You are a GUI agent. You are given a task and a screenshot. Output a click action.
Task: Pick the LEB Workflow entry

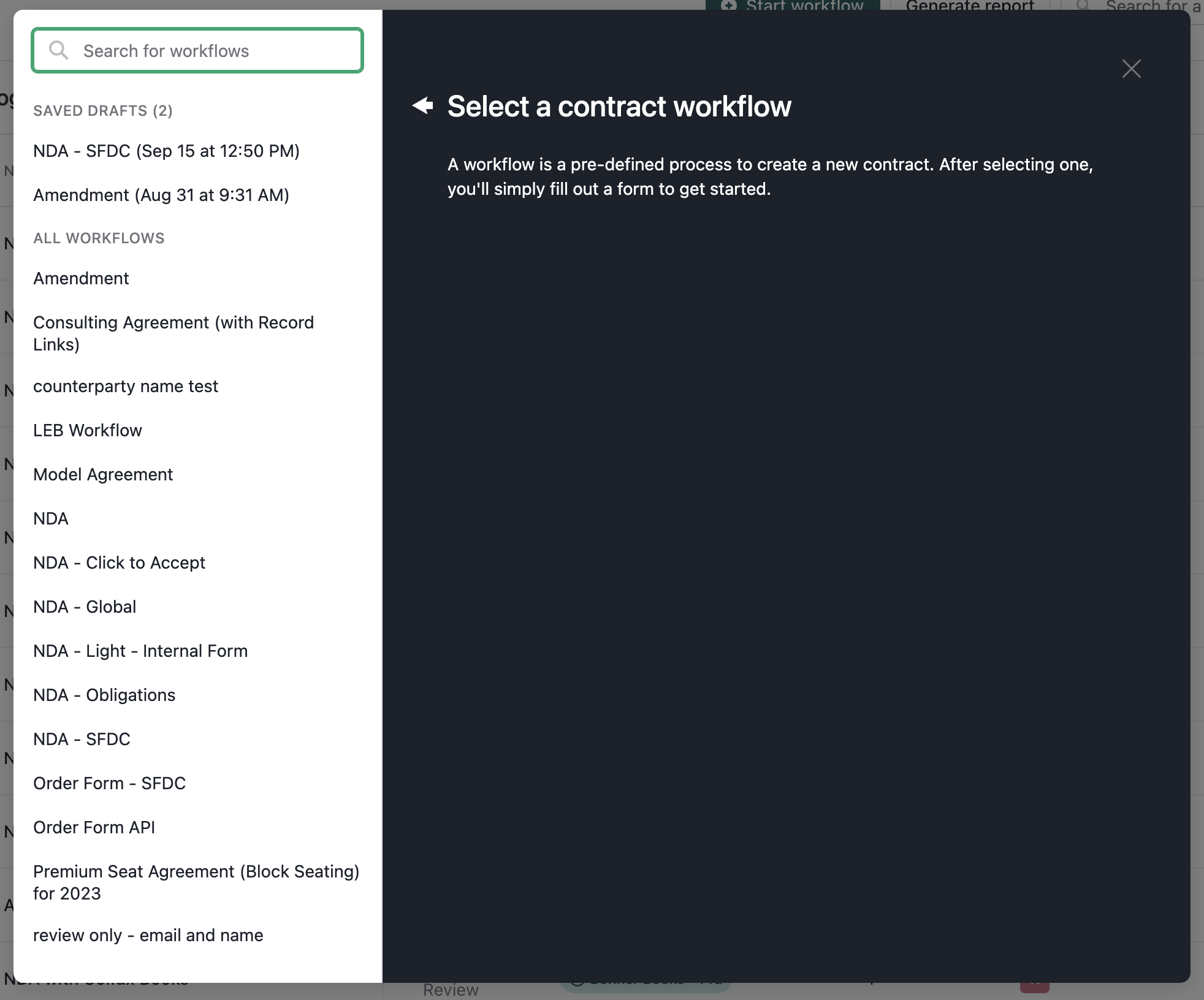[88, 430]
